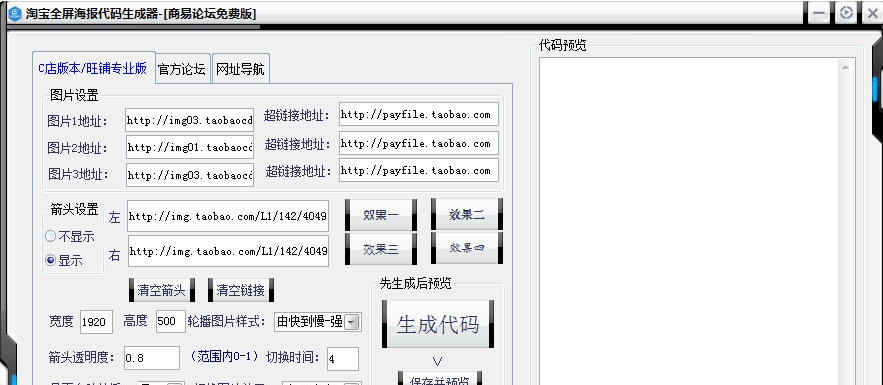Focus the 超链接地址 field in 图片3 row
The height and width of the screenshot is (385, 883).
tap(418, 170)
